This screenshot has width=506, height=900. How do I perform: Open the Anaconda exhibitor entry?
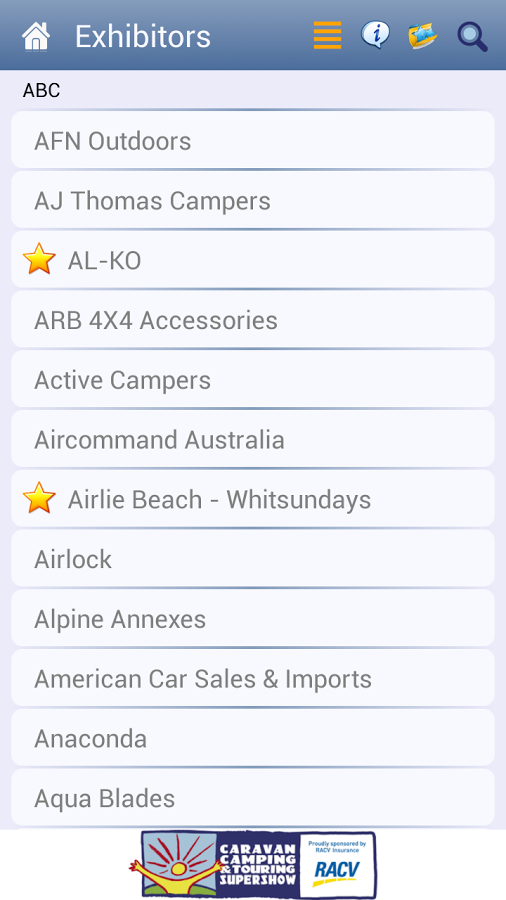tap(253, 737)
